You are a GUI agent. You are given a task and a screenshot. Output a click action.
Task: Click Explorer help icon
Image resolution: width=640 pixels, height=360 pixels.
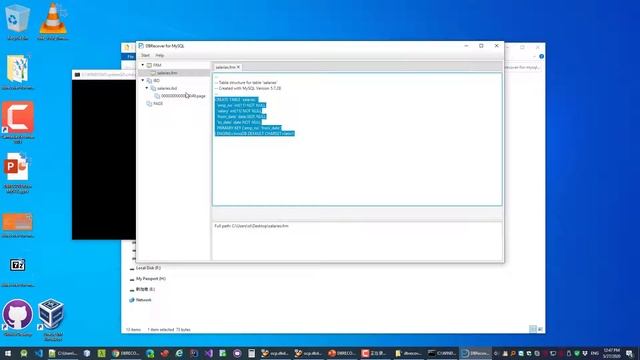541,56
